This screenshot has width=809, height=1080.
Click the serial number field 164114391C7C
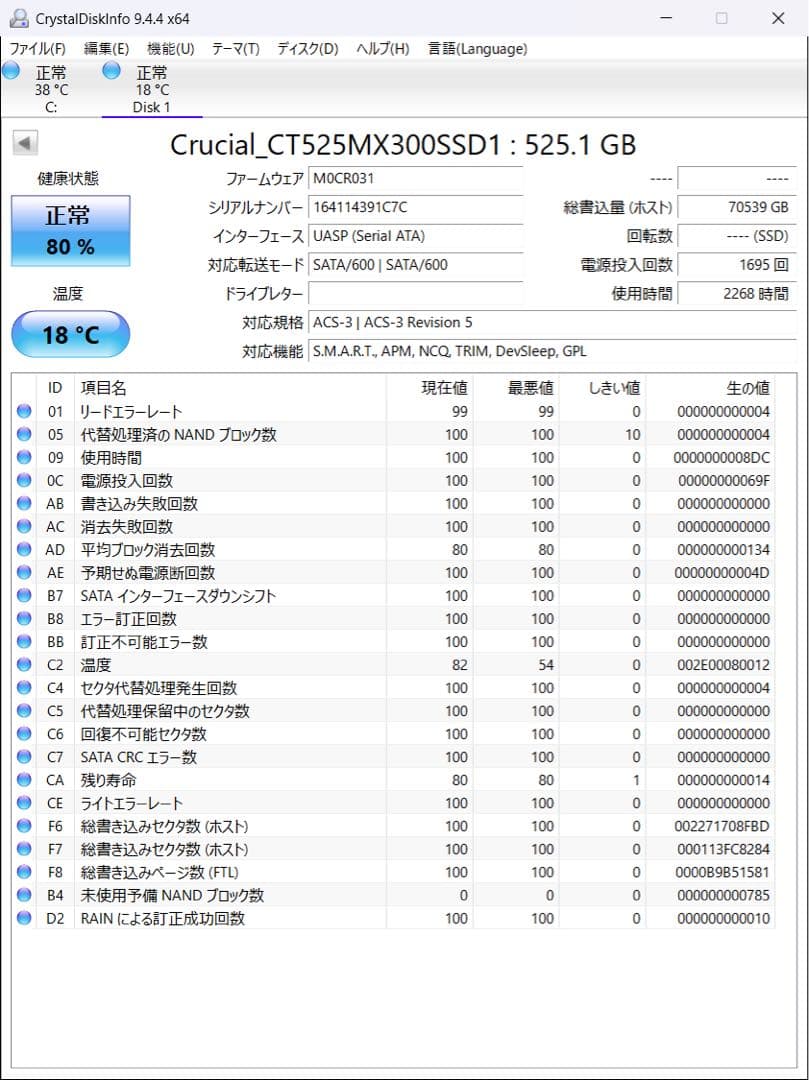tap(415, 207)
